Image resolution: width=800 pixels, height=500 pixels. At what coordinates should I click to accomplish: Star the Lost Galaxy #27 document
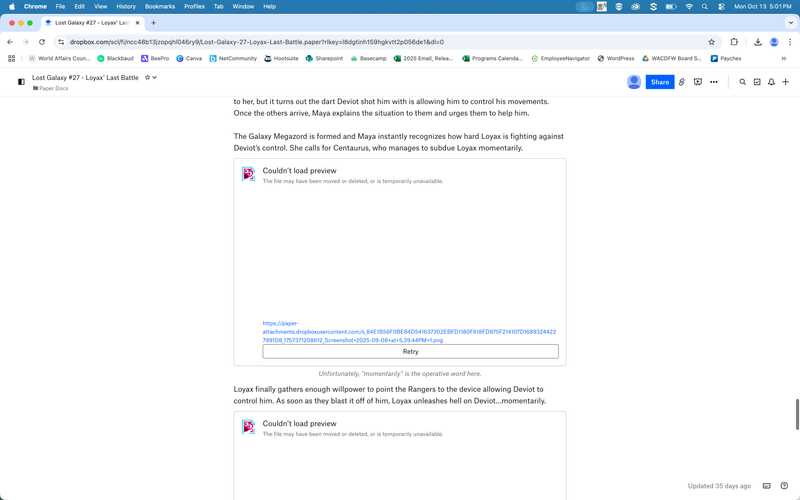[x=147, y=77]
